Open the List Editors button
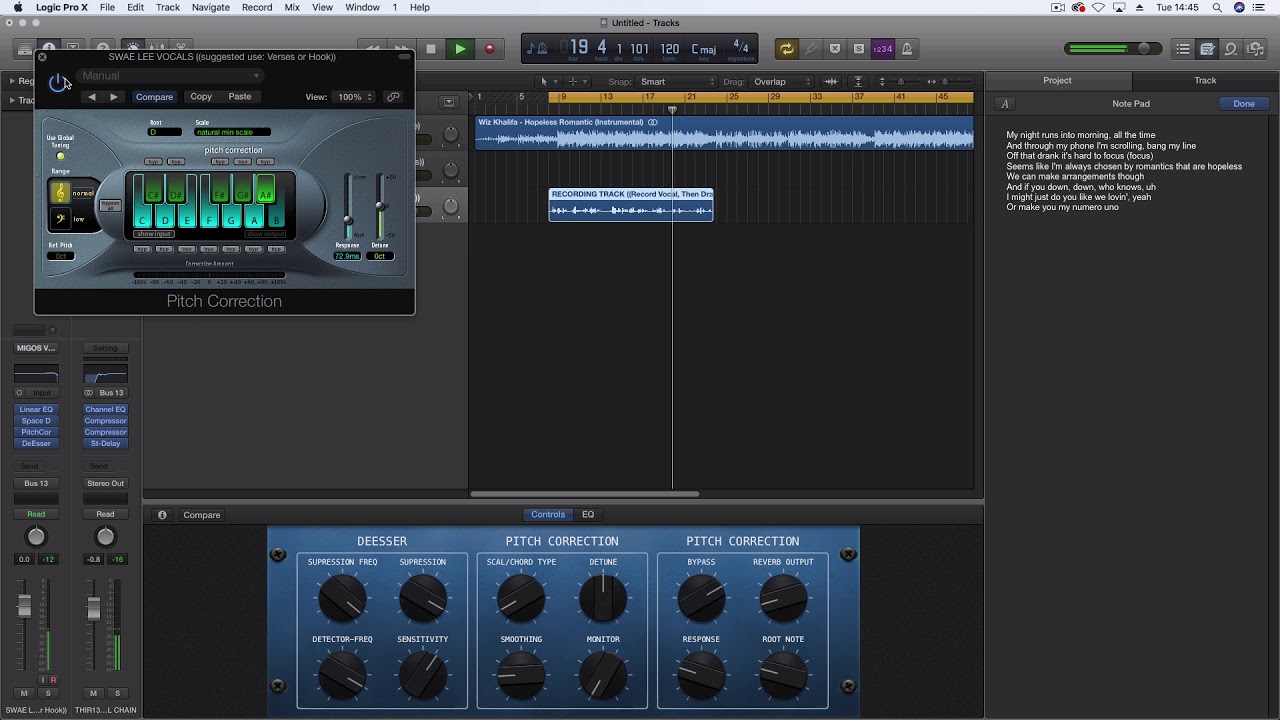Image resolution: width=1280 pixels, height=720 pixels. [1183, 48]
